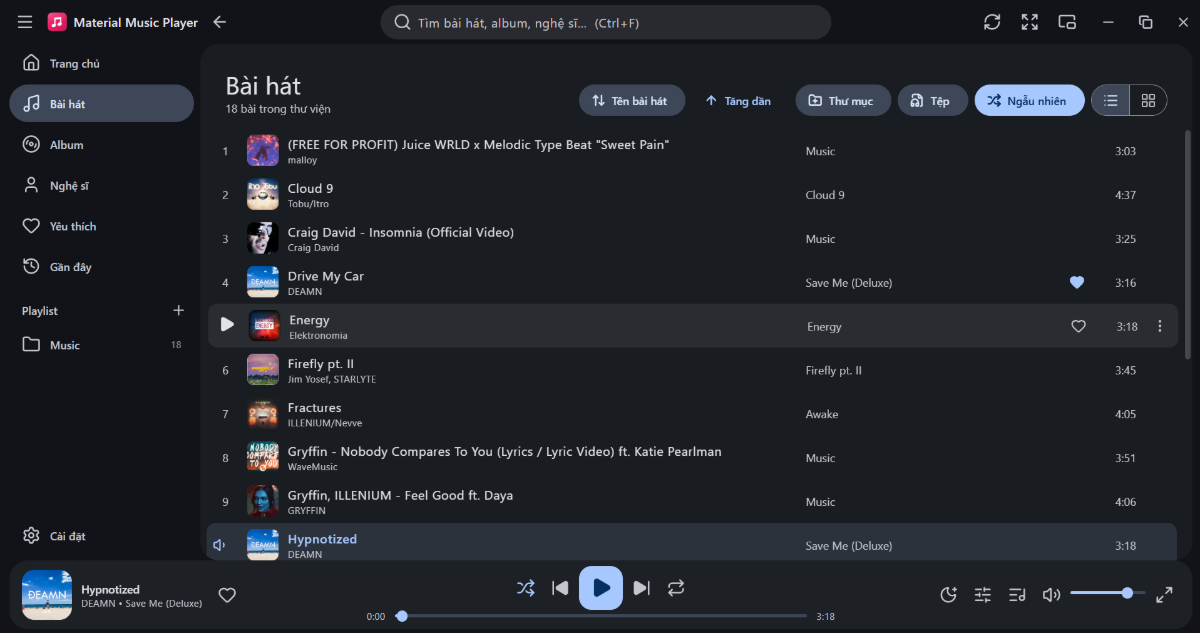1200x633 pixels.
Task: Click the Thư mục folder button
Action: point(843,101)
